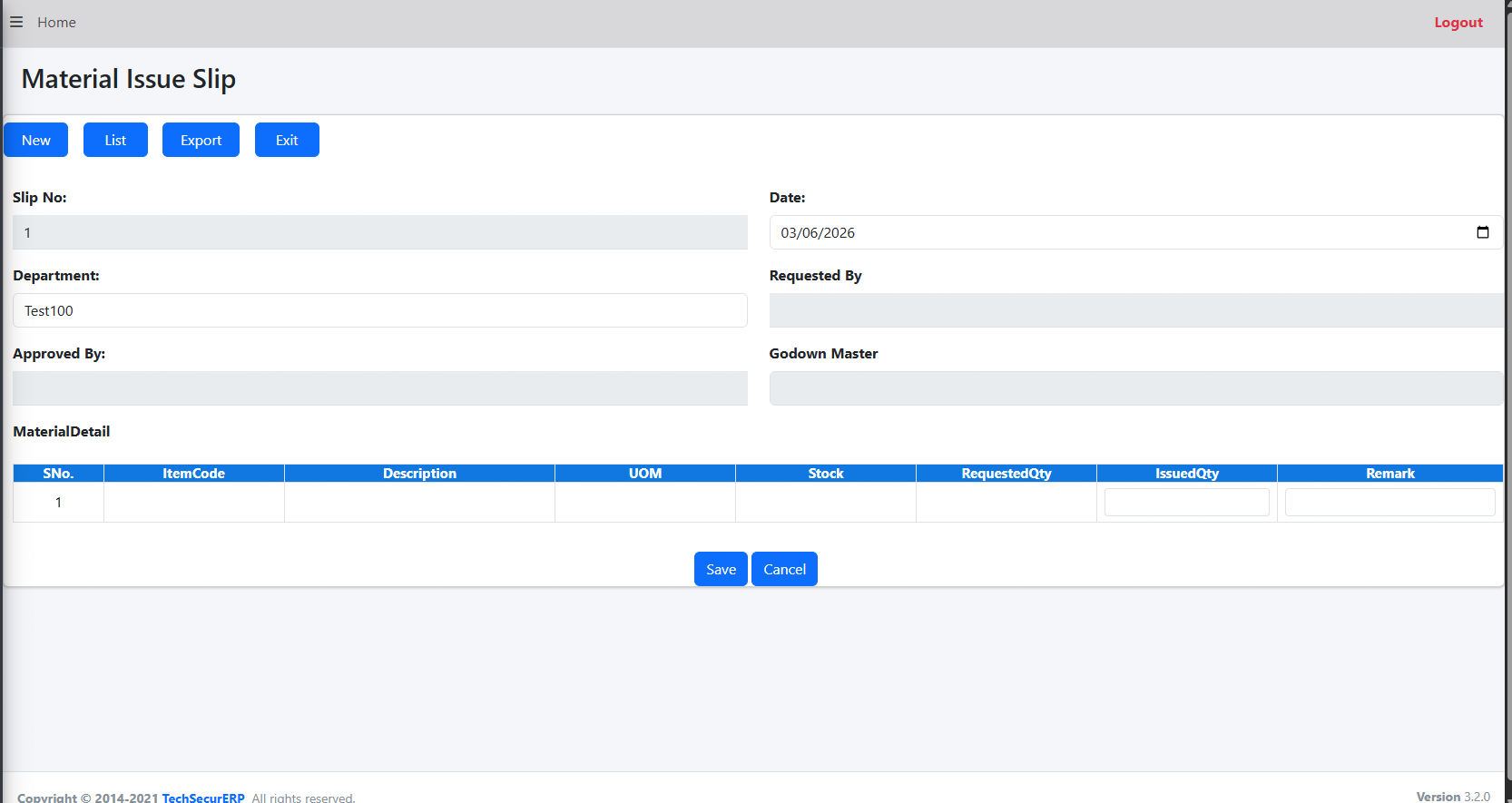
Task: Click the UOM column header
Action: click(645, 473)
